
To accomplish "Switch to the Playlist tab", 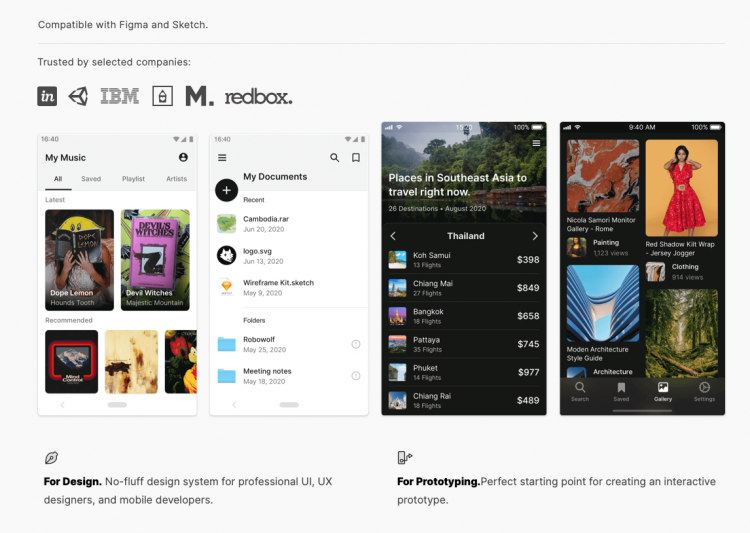I will [133, 179].
